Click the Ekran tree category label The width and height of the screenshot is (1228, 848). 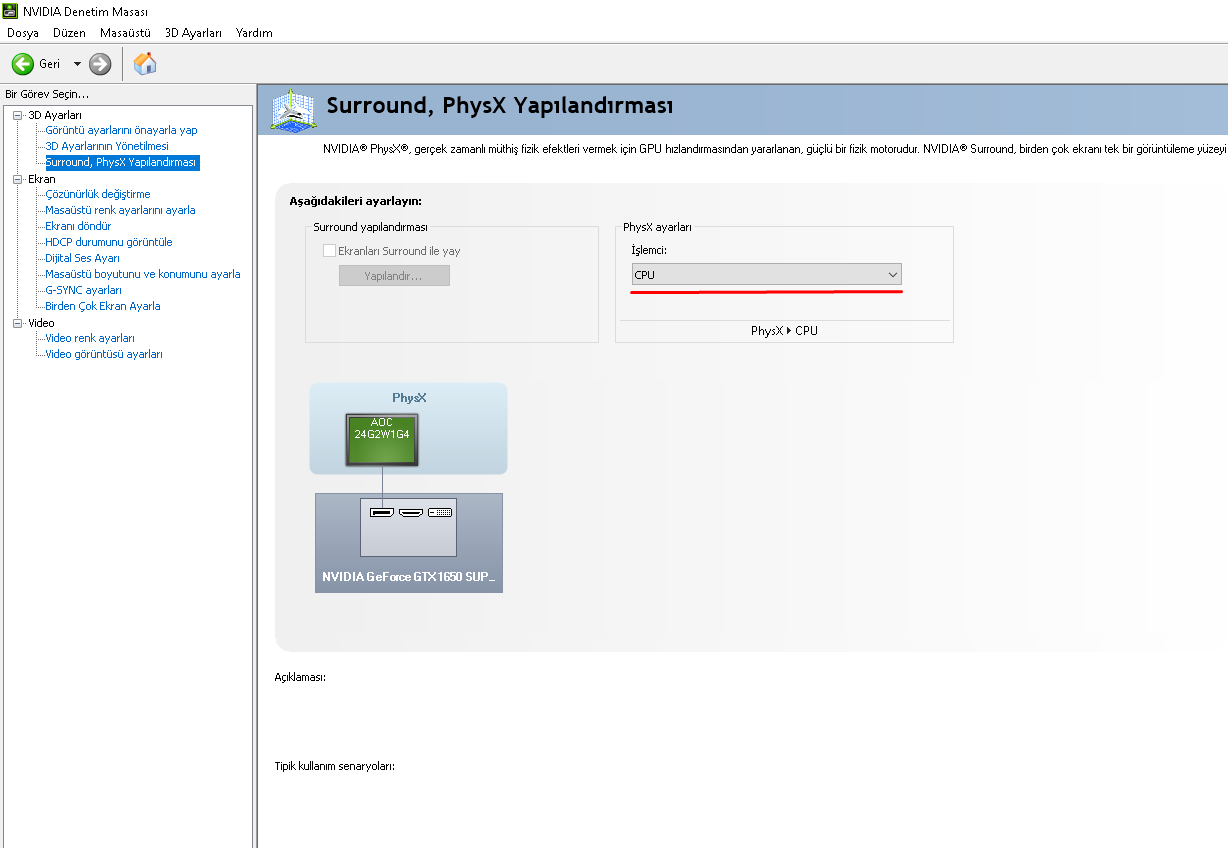coord(42,179)
